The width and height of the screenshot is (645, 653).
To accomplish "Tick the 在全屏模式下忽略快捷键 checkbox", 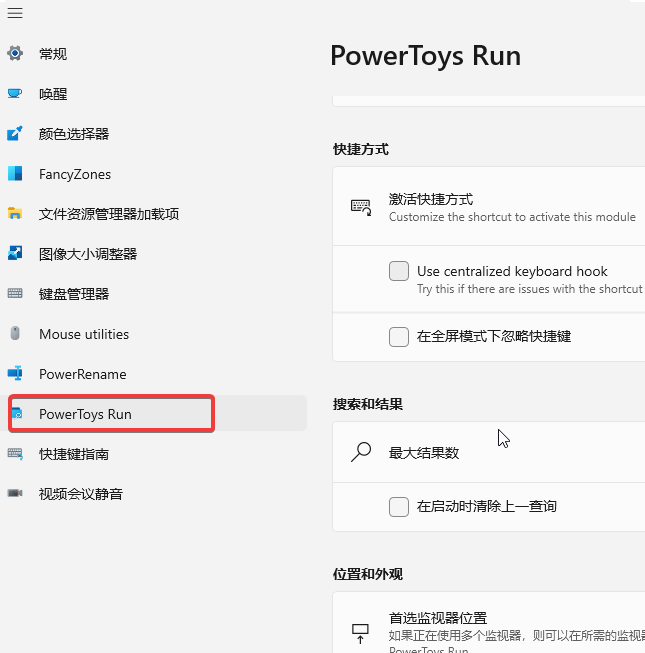I will tap(399, 336).
